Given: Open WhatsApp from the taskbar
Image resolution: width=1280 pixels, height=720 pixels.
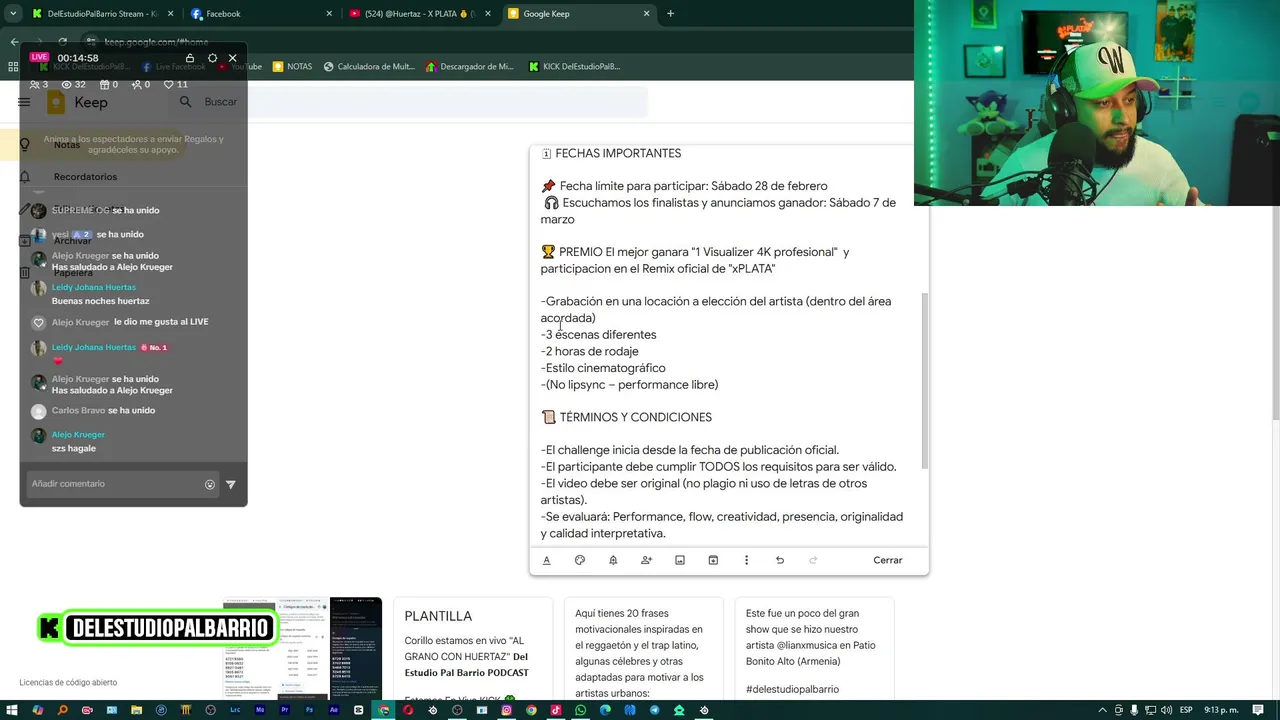Looking at the screenshot, I should [x=580, y=710].
